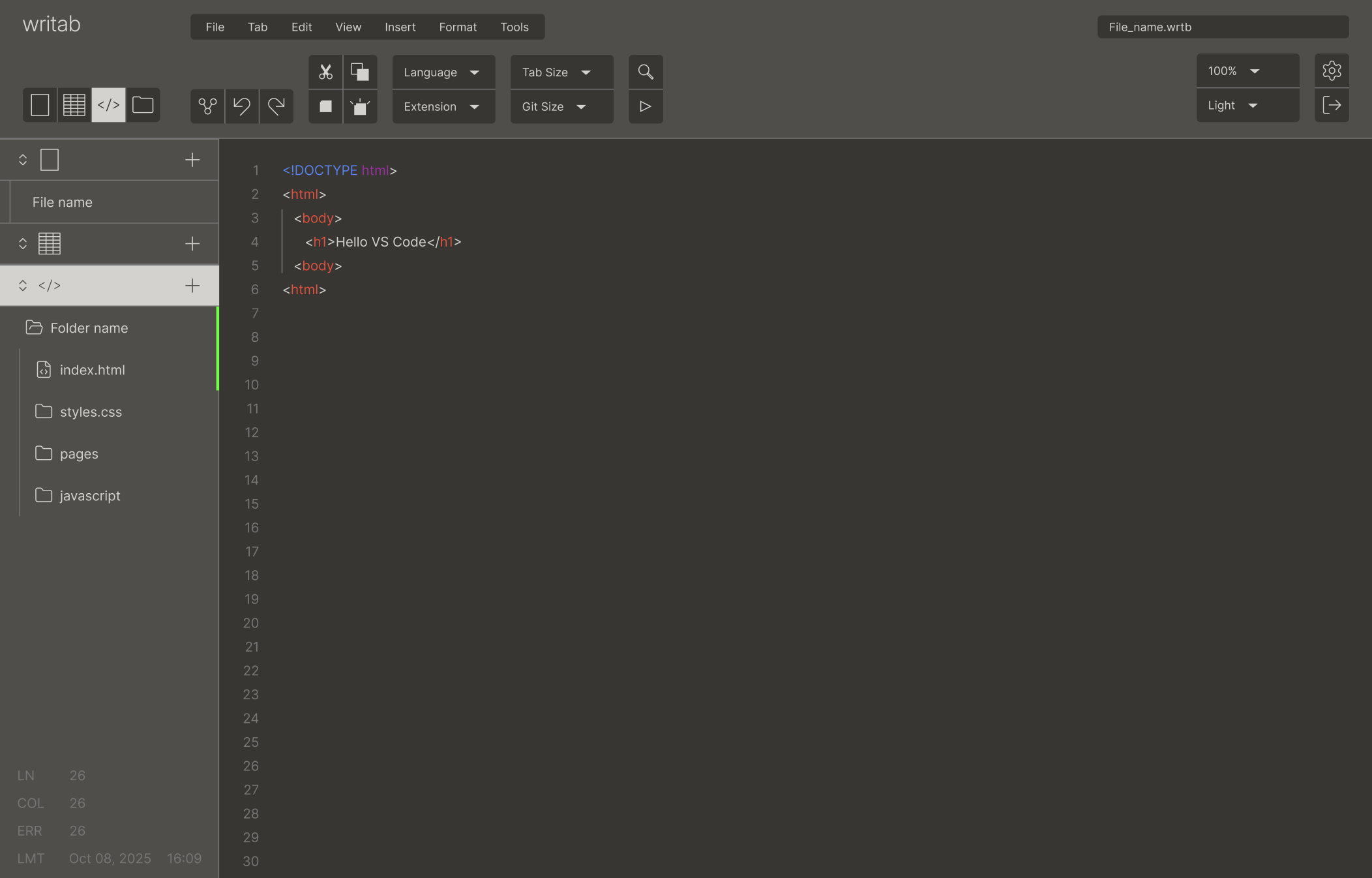
Task: Click the git branch icon
Action: pos(207,106)
